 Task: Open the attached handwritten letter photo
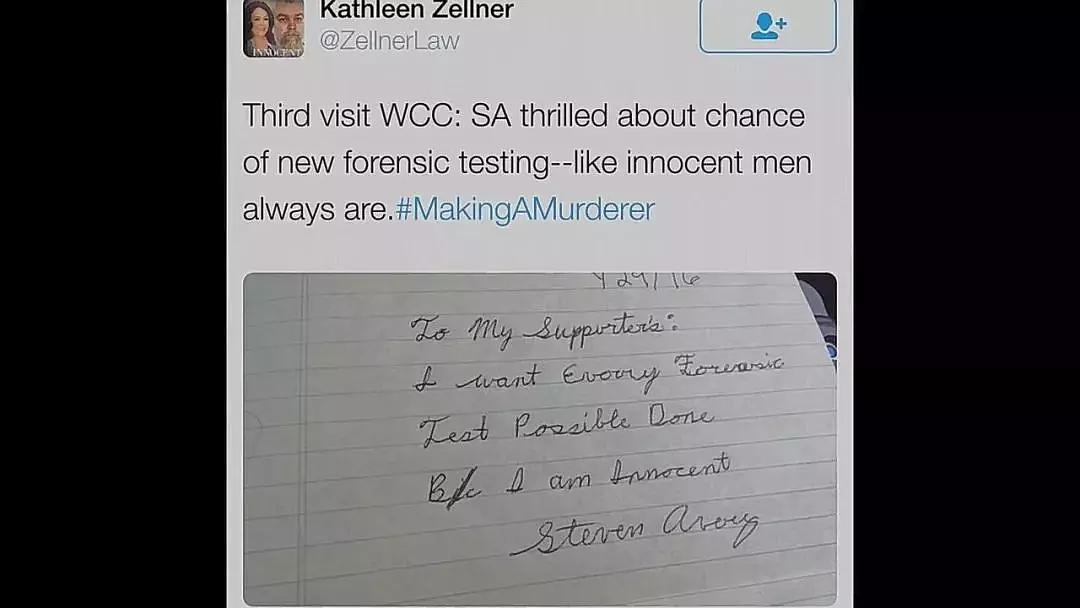pos(540,439)
